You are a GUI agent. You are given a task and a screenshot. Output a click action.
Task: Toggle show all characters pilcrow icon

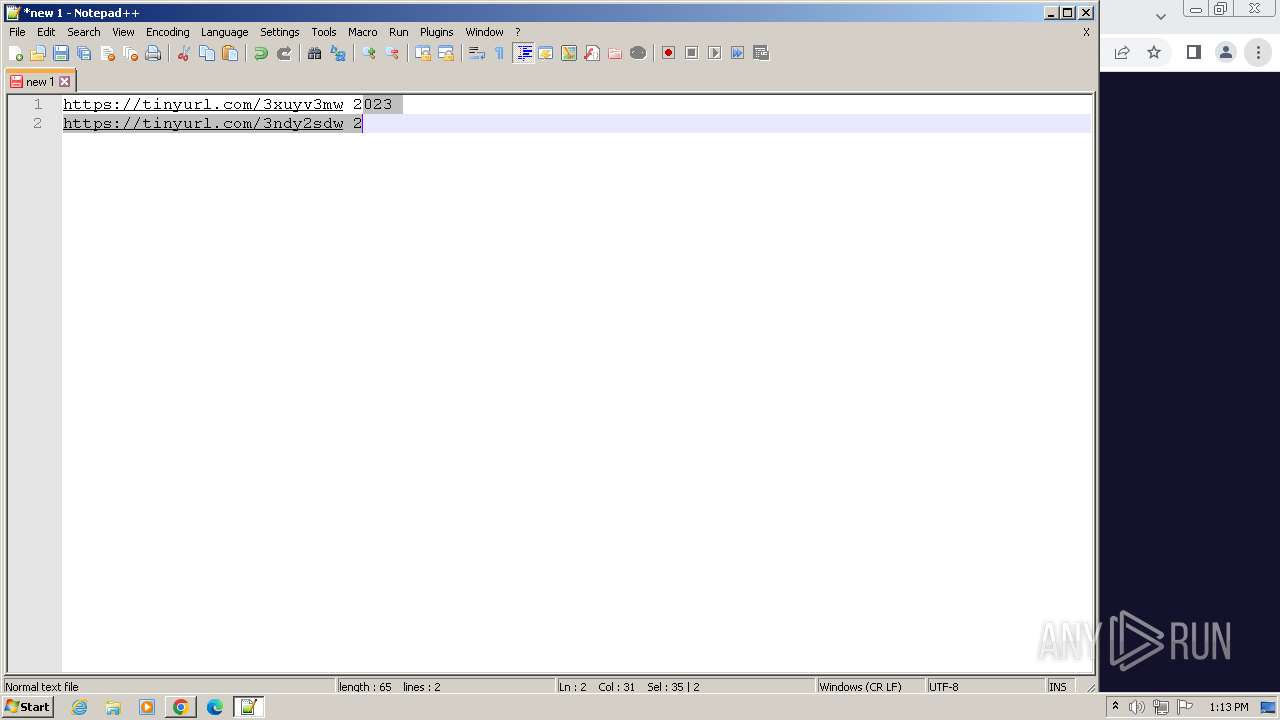pyautogui.click(x=499, y=53)
